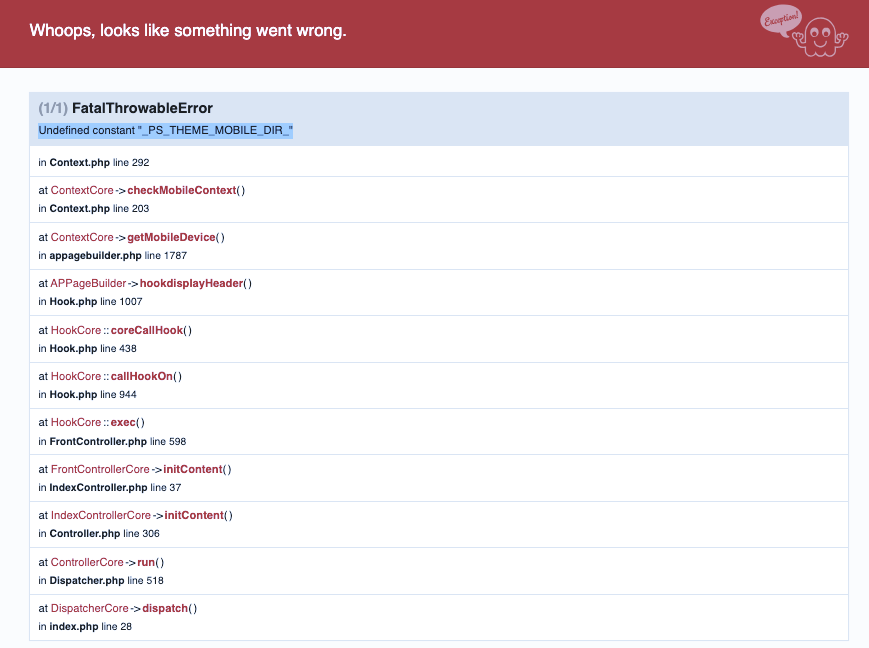
Task: Click "in appagebuilder.php line 1787" text
Action: [x=113, y=256]
